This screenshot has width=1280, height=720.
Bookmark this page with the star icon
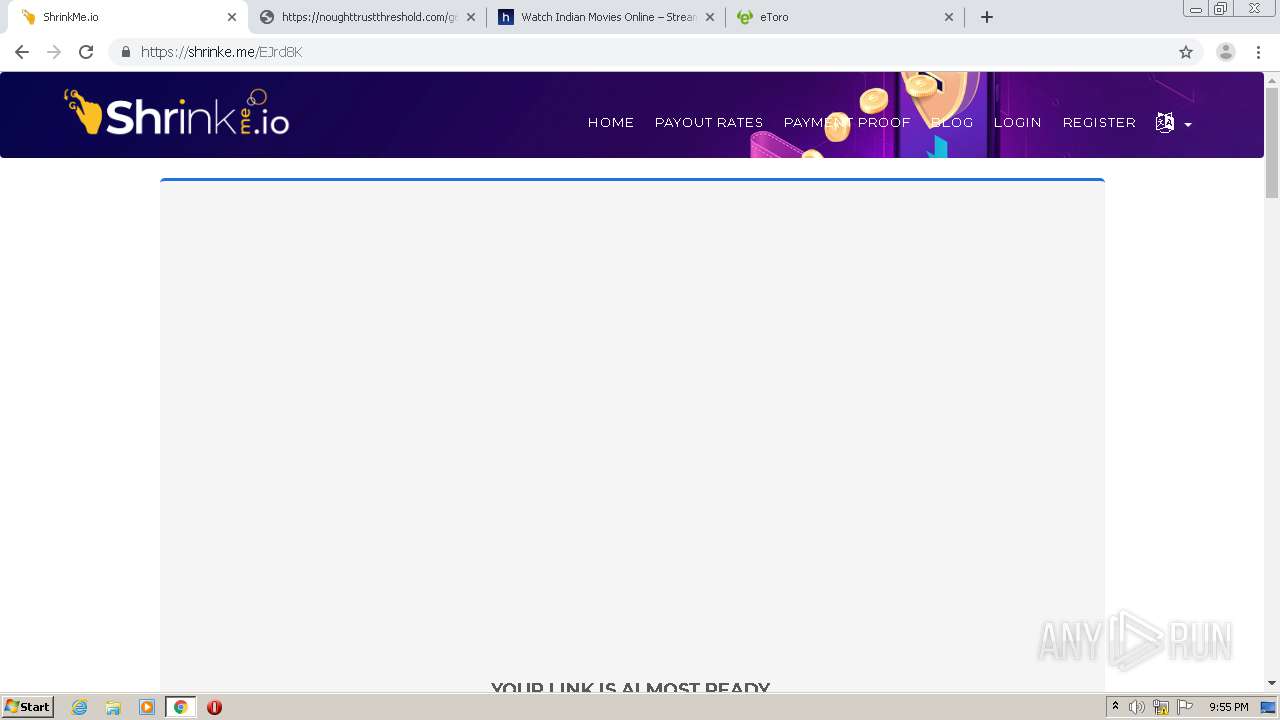point(1186,52)
